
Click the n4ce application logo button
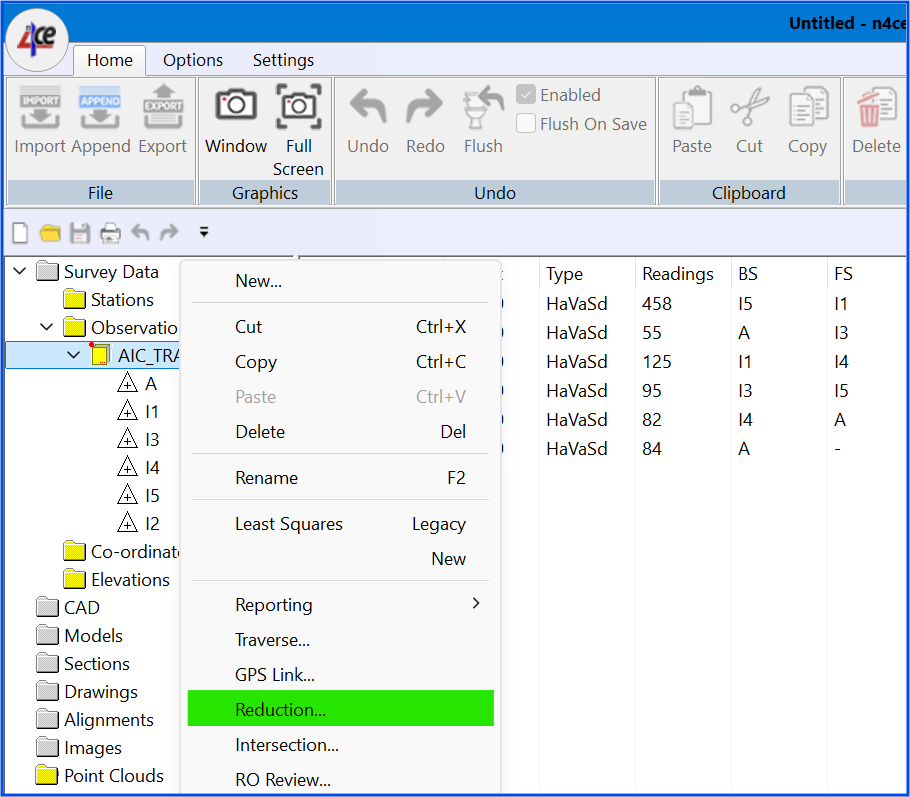[37, 39]
